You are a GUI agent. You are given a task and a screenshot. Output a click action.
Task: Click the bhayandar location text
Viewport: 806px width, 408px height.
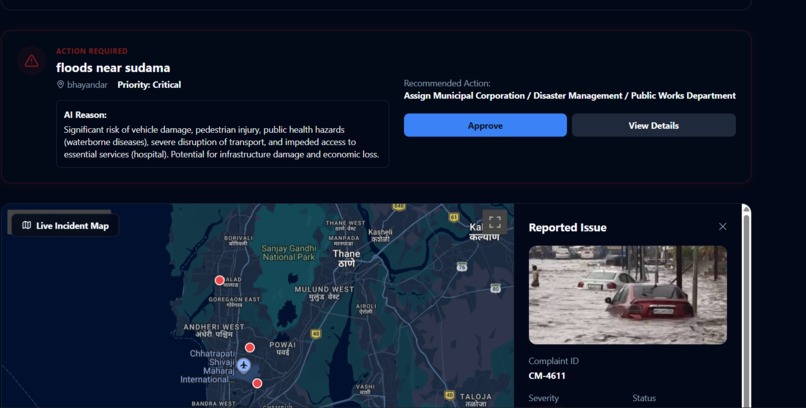pyautogui.click(x=87, y=85)
